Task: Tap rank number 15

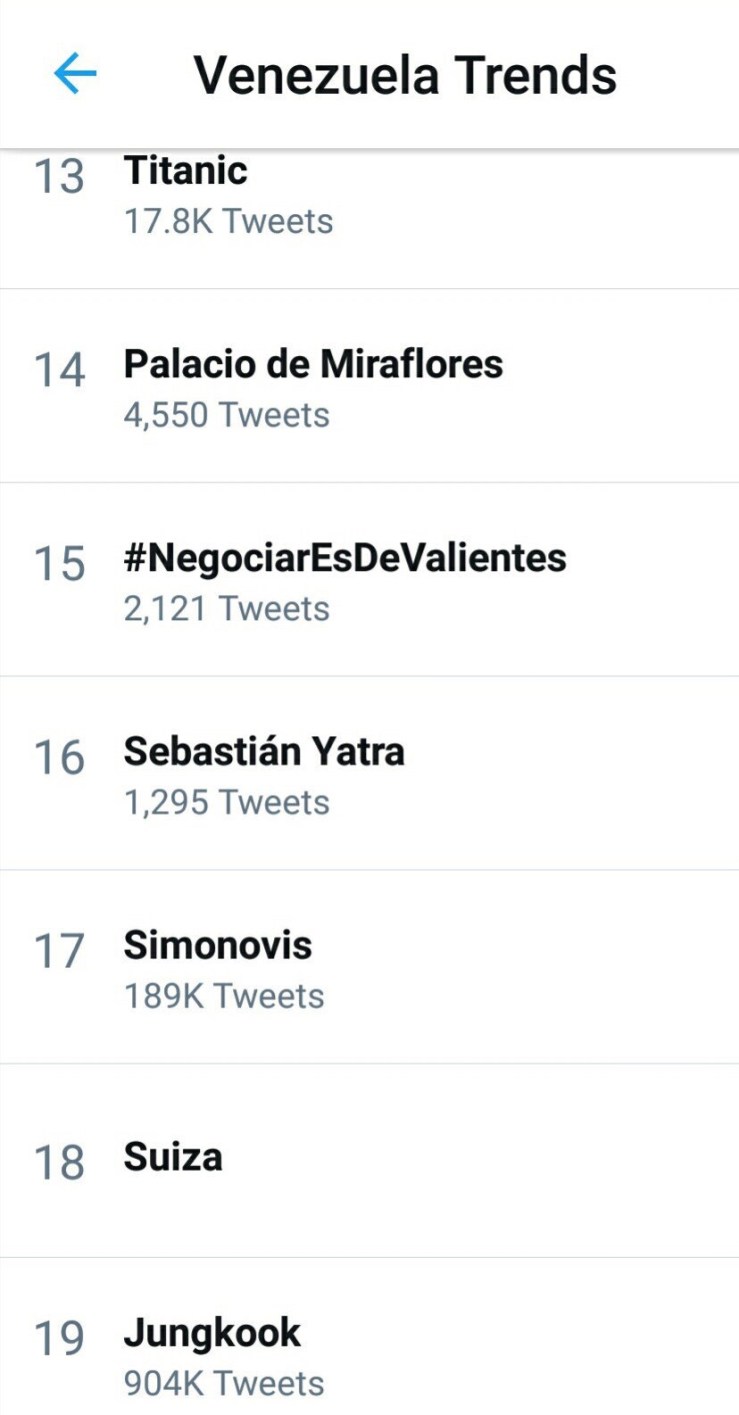Action: coord(60,564)
